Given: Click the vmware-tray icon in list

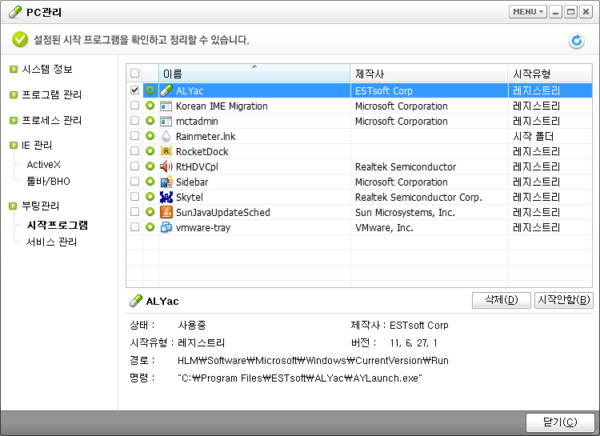Looking at the screenshot, I should [166, 227].
